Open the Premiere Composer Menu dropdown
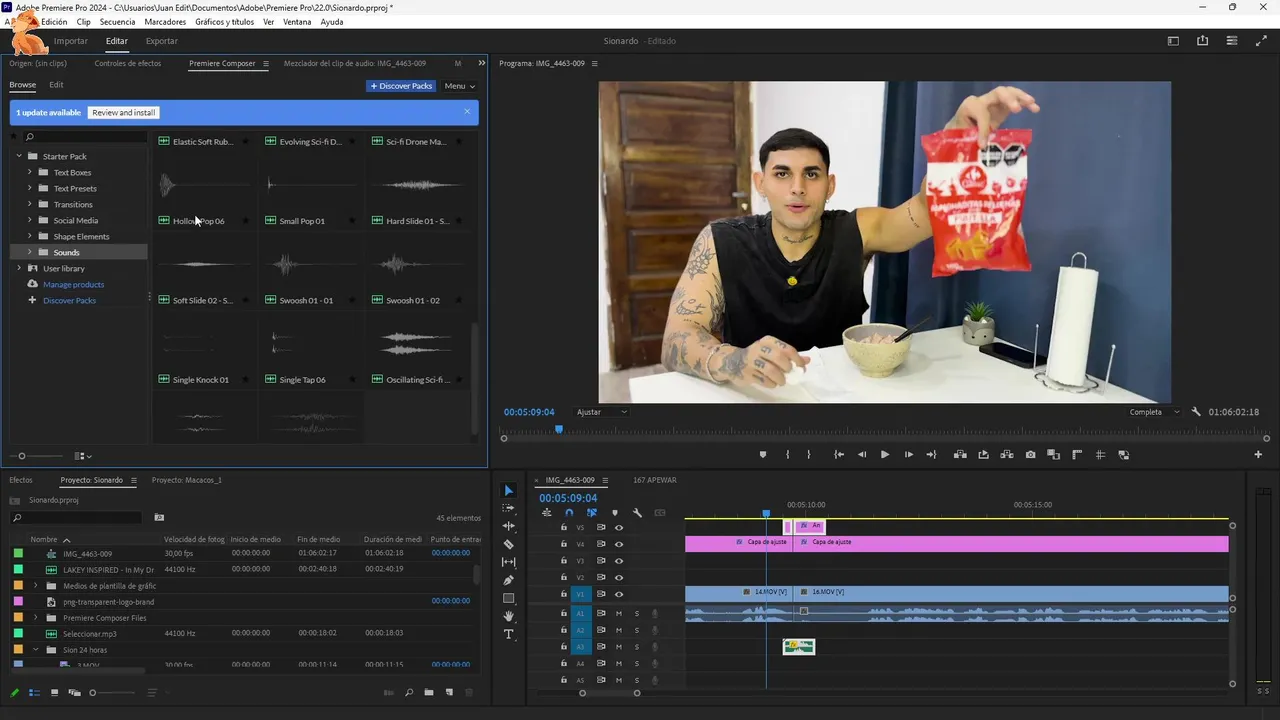Viewport: 1280px width, 720px height. pyautogui.click(x=460, y=86)
